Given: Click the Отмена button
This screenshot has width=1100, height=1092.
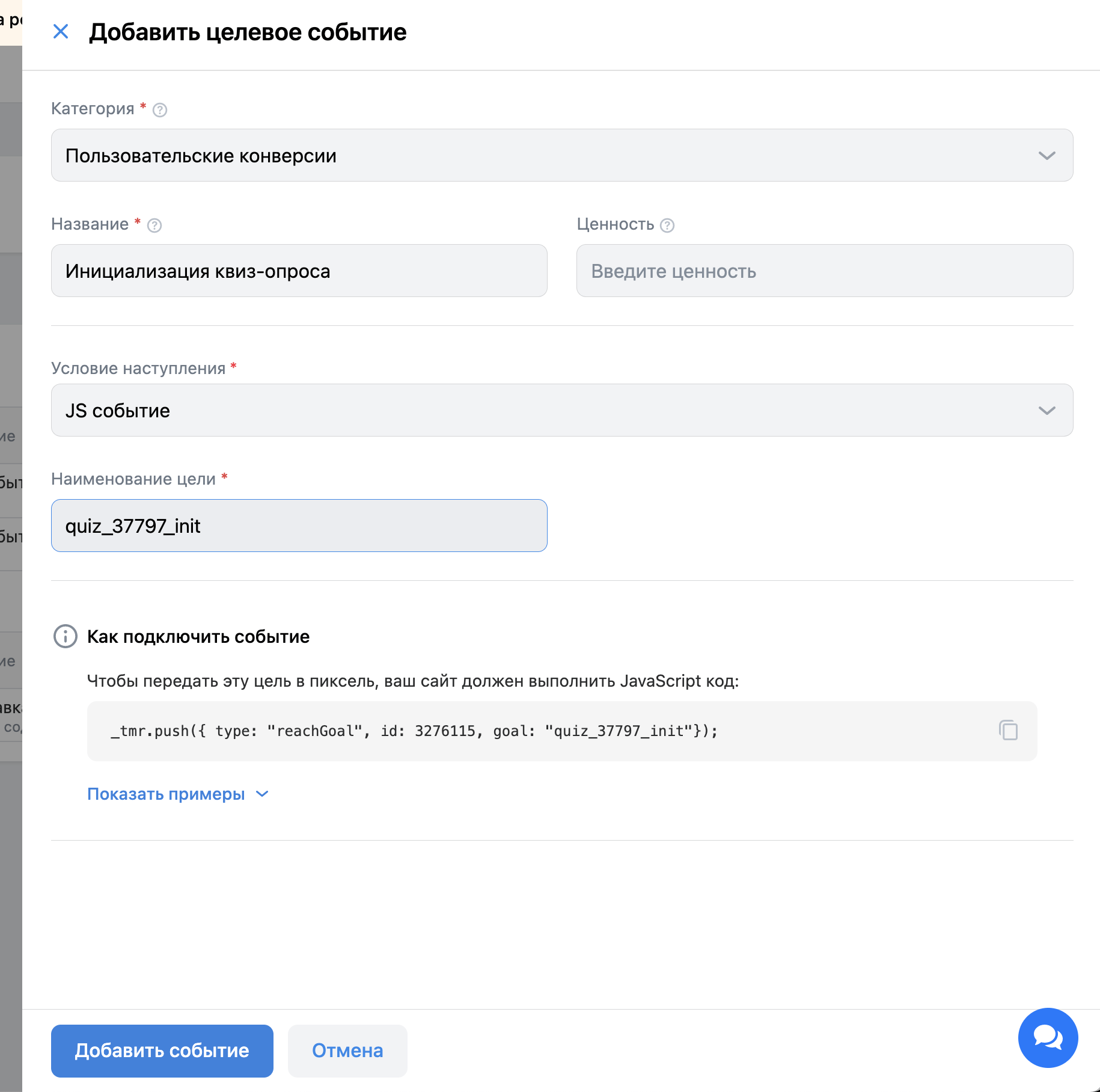Looking at the screenshot, I should [347, 1051].
